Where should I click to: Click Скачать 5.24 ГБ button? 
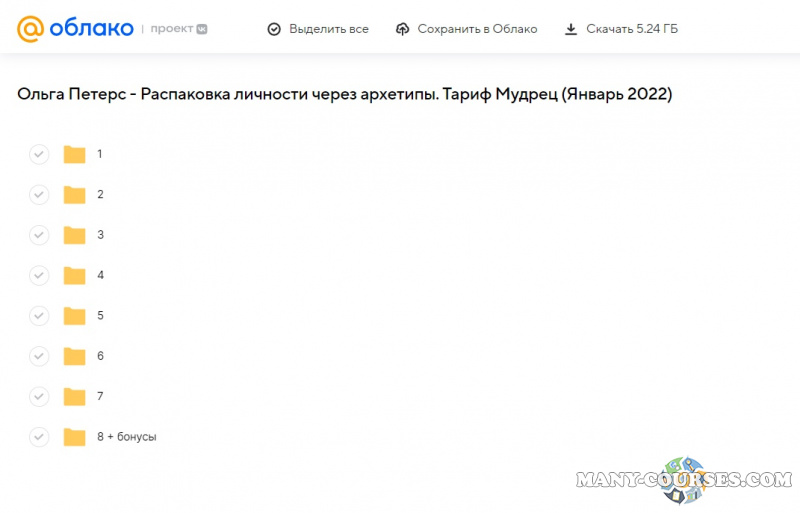[631, 29]
